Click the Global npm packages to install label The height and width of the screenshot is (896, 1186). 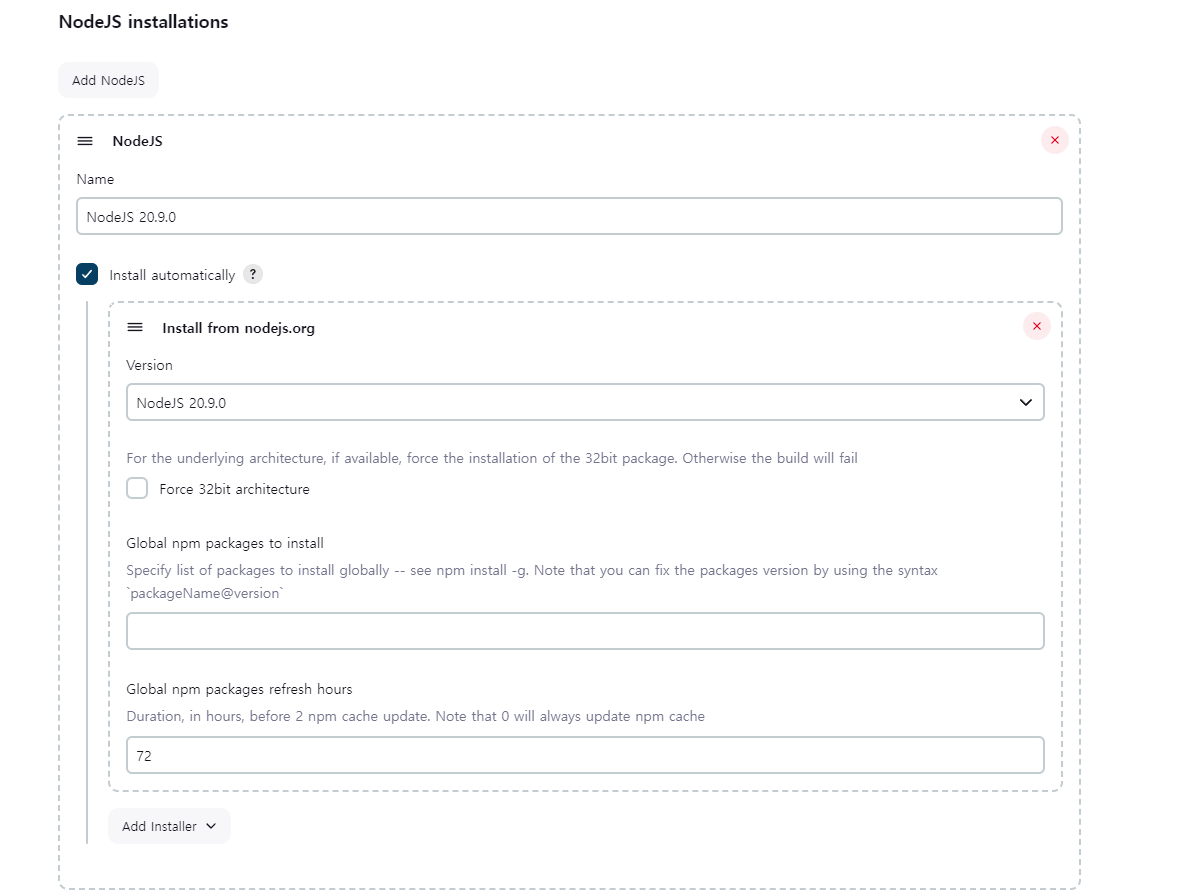tap(225, 543)
